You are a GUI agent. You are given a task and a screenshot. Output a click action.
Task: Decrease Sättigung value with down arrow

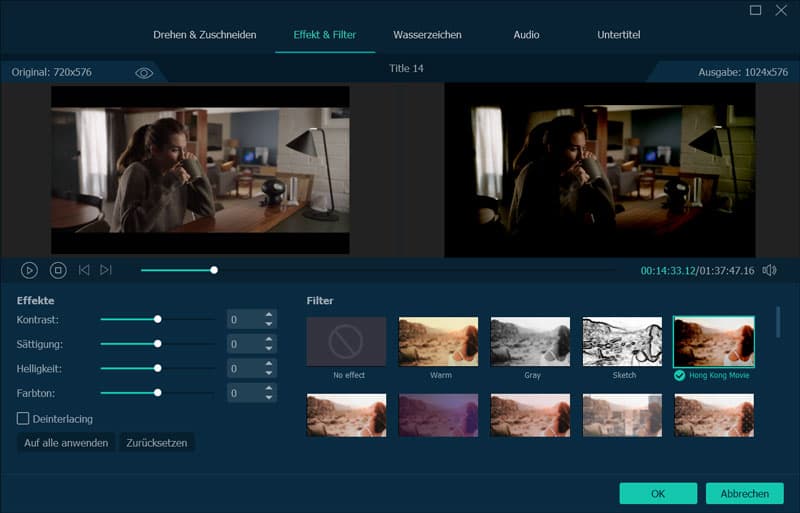[268, 349]
